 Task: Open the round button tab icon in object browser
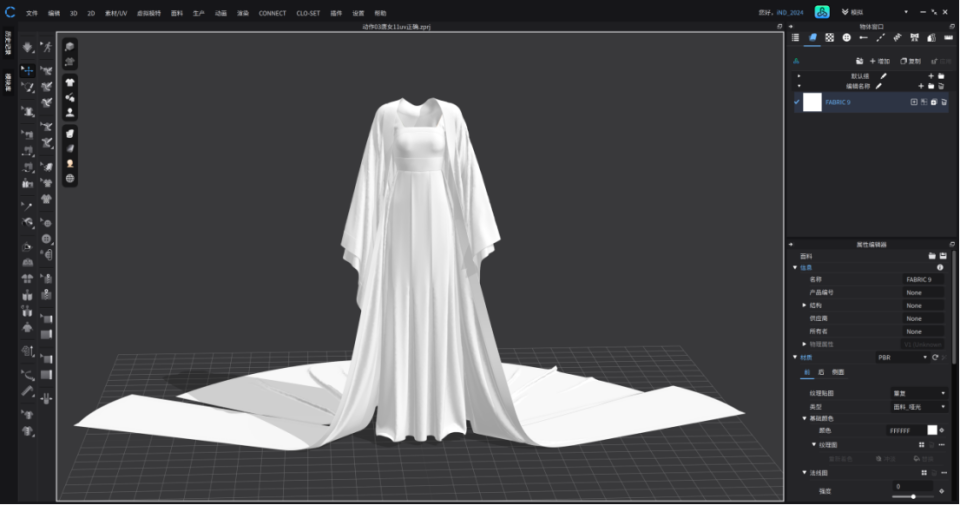pos(847,38)
